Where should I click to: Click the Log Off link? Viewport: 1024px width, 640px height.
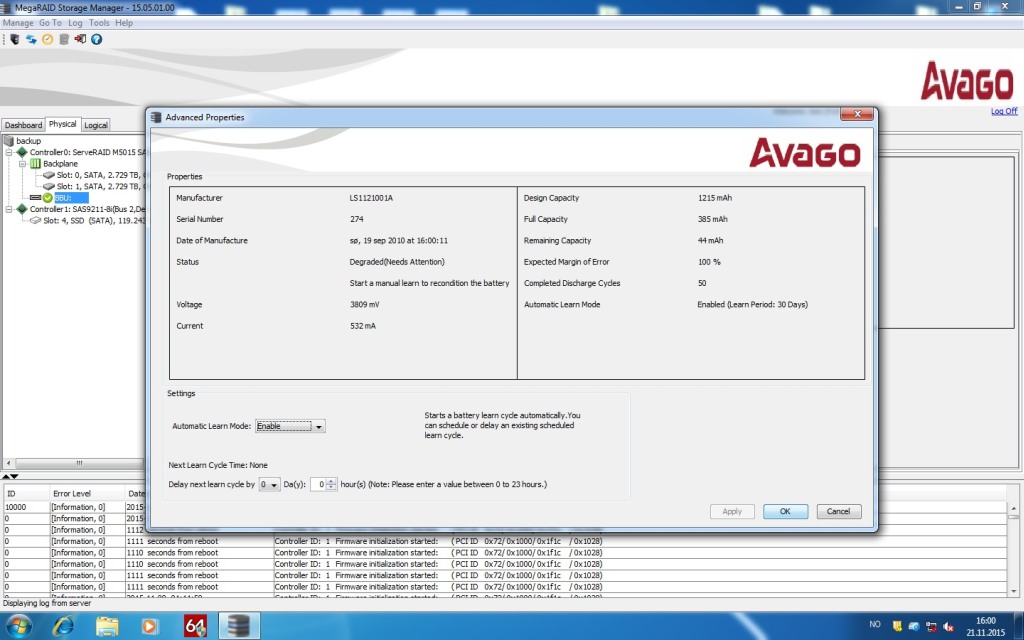[x=1004, y=111]
